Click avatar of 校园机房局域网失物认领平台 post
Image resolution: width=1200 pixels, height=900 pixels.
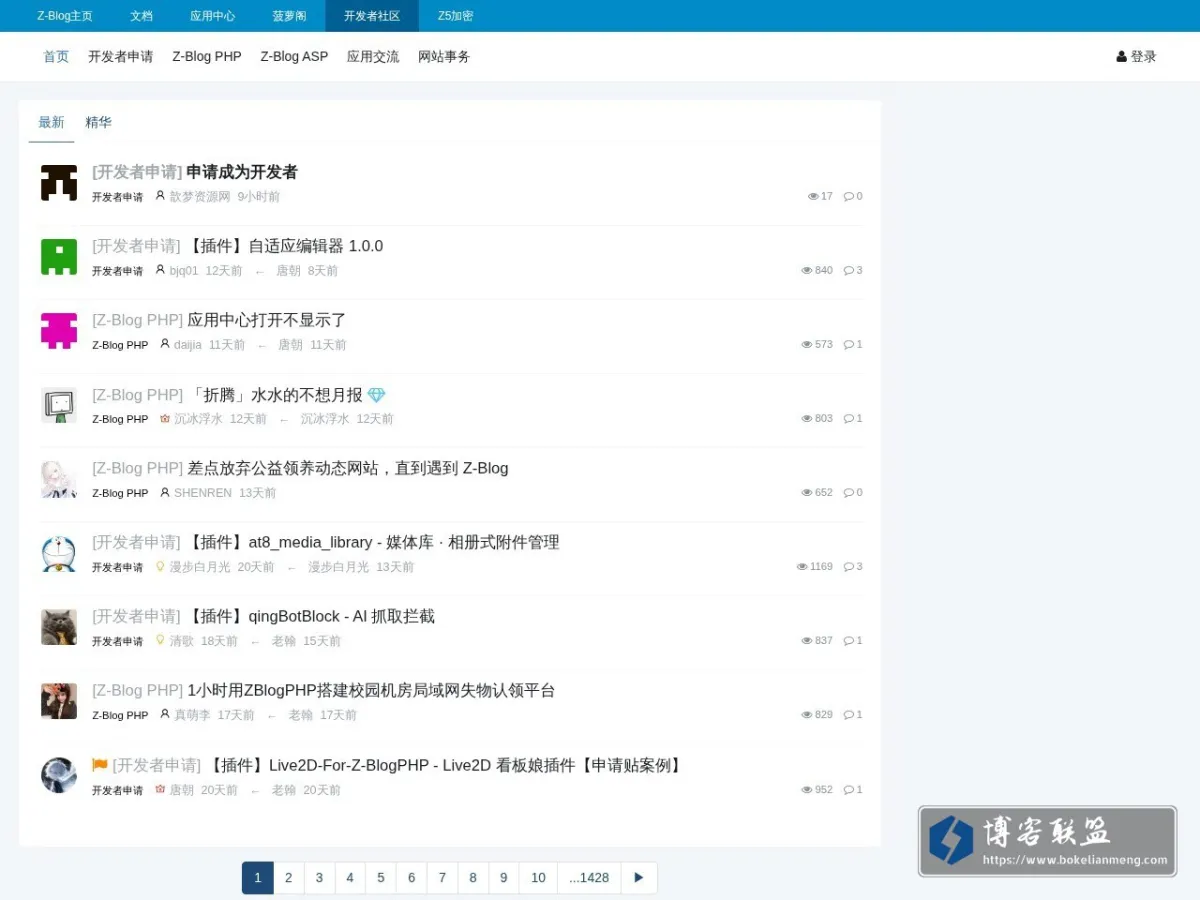point(59,701)
